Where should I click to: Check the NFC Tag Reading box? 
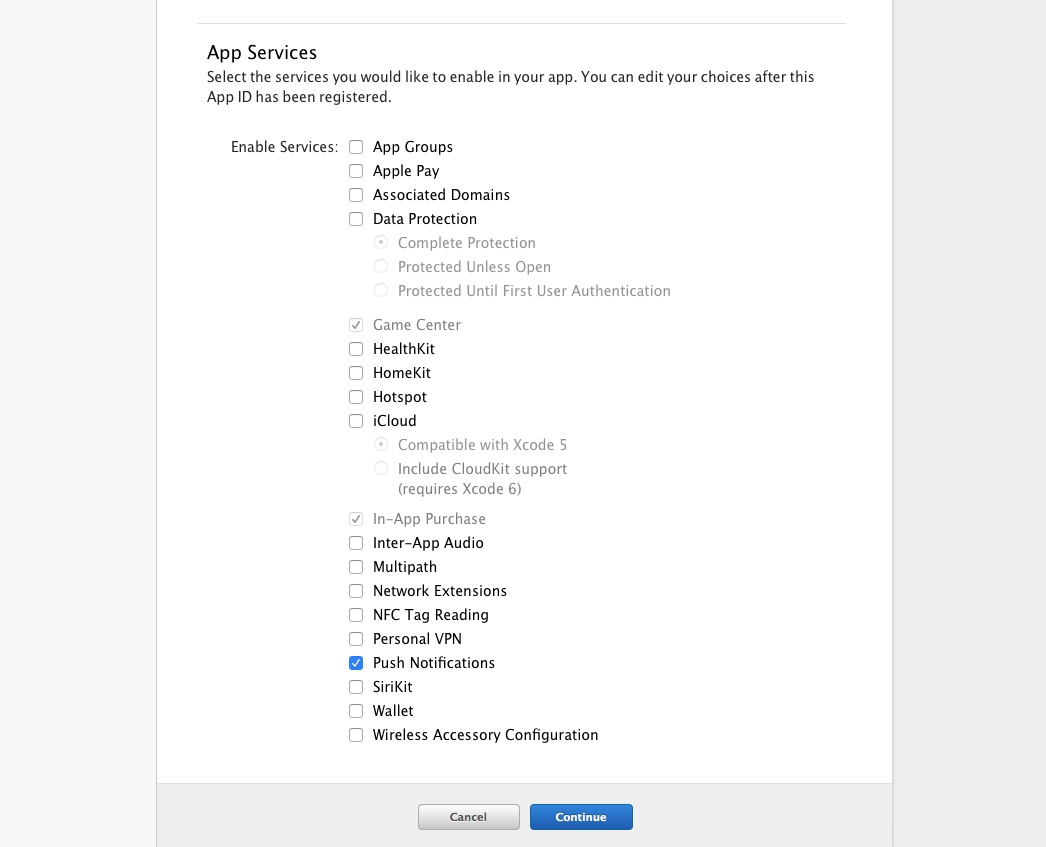356,615
